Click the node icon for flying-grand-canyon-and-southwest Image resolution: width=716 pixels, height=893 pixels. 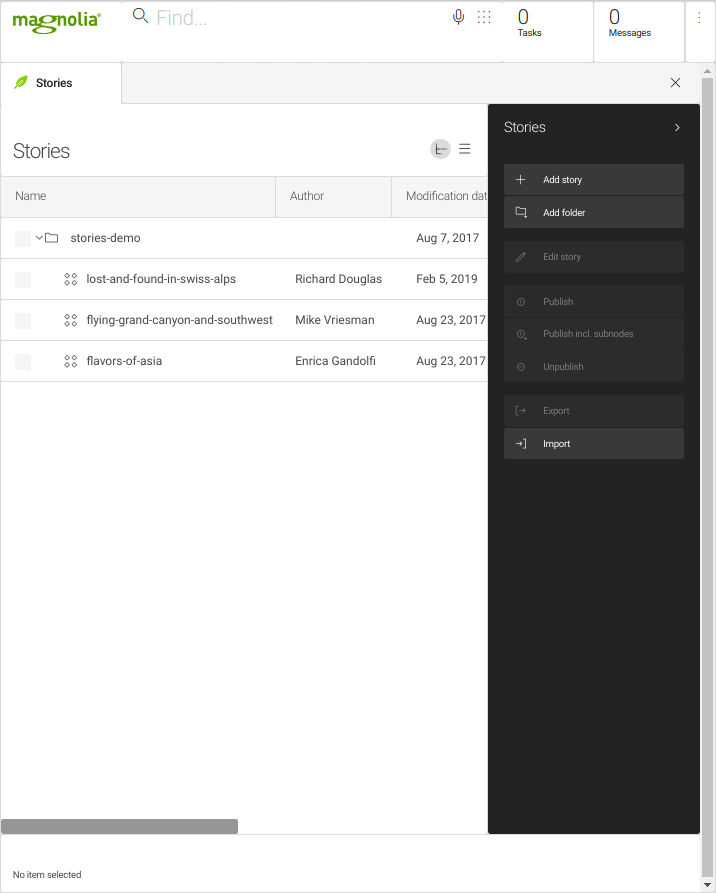pyautogui.click(x=71, y=320)
